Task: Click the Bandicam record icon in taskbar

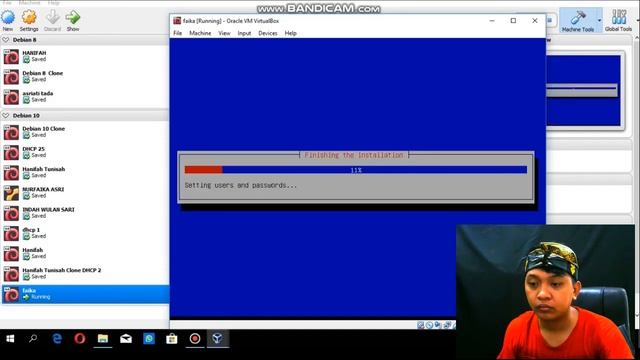Action: pyautogui.click(x=195, y=338)
